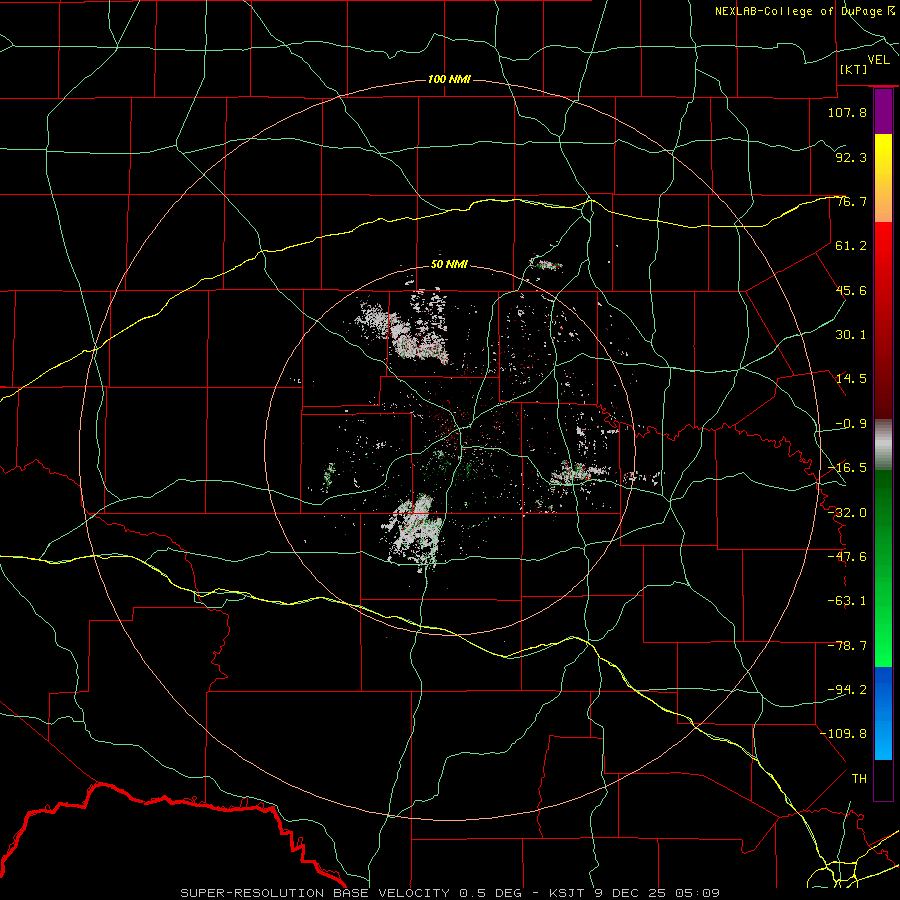Click the -0.9 velocity scale value

tap(851, 424)
